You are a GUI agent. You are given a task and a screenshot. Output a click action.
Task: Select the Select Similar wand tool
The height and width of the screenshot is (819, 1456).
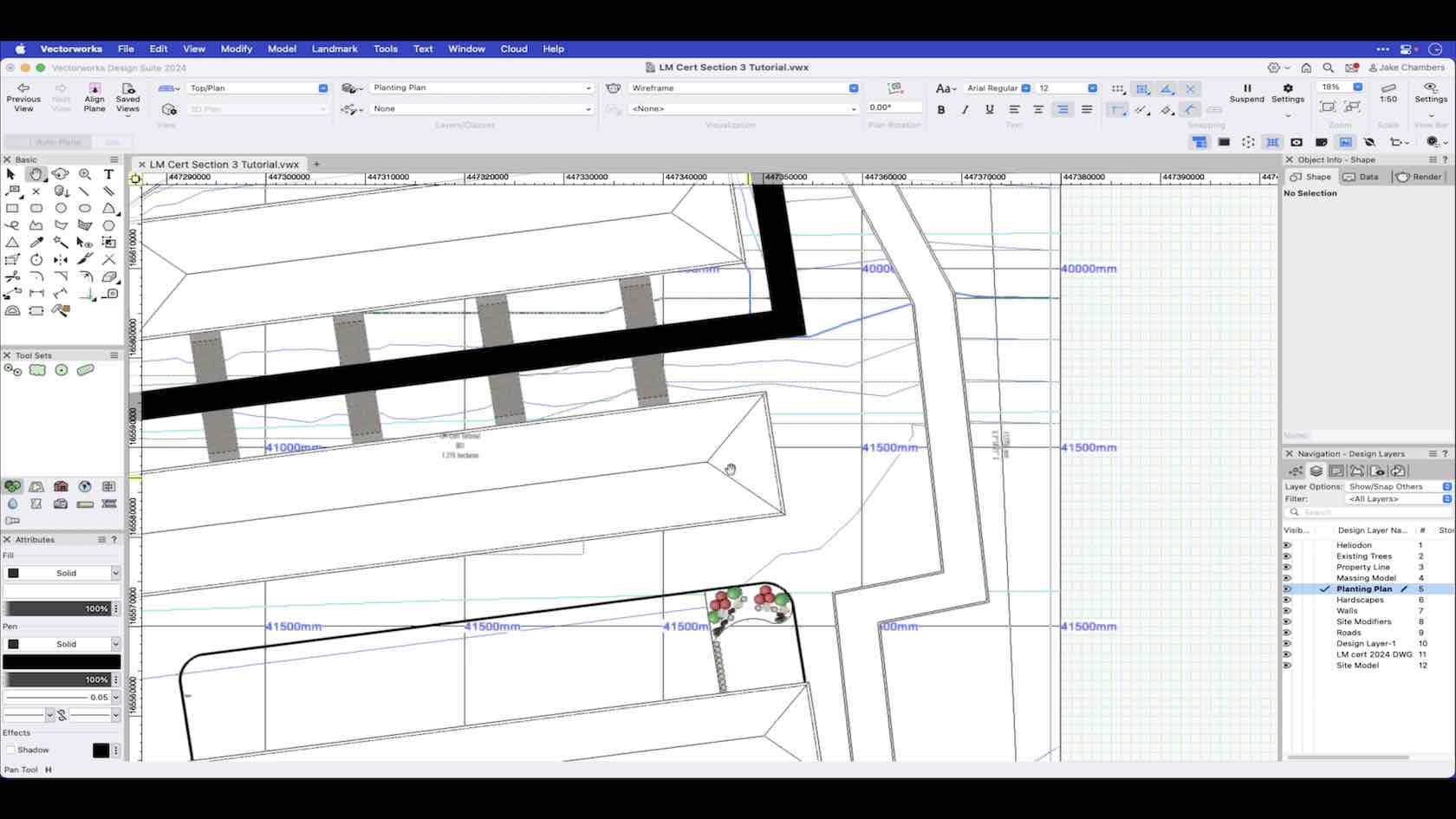point(61,243)
